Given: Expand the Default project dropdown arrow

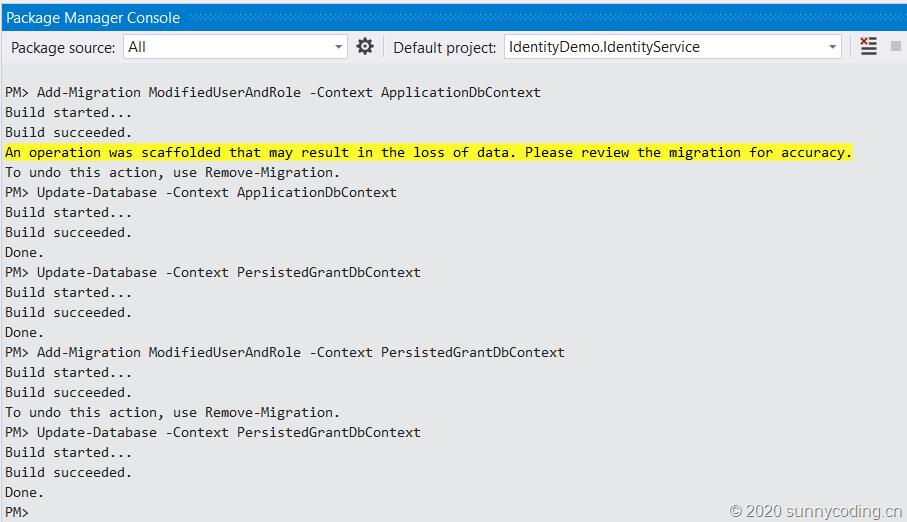Looking at the screenshot, I should pos(833,47).
